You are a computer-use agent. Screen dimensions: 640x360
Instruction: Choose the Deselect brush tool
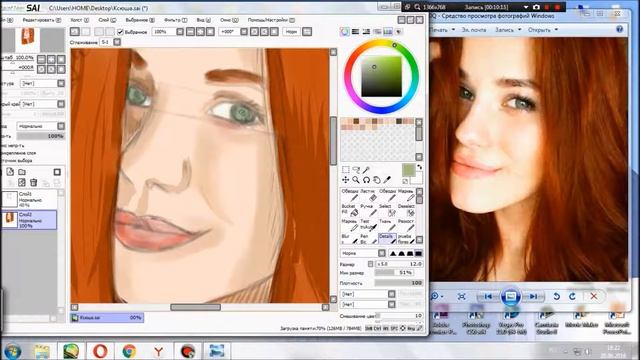pos(406,210)
